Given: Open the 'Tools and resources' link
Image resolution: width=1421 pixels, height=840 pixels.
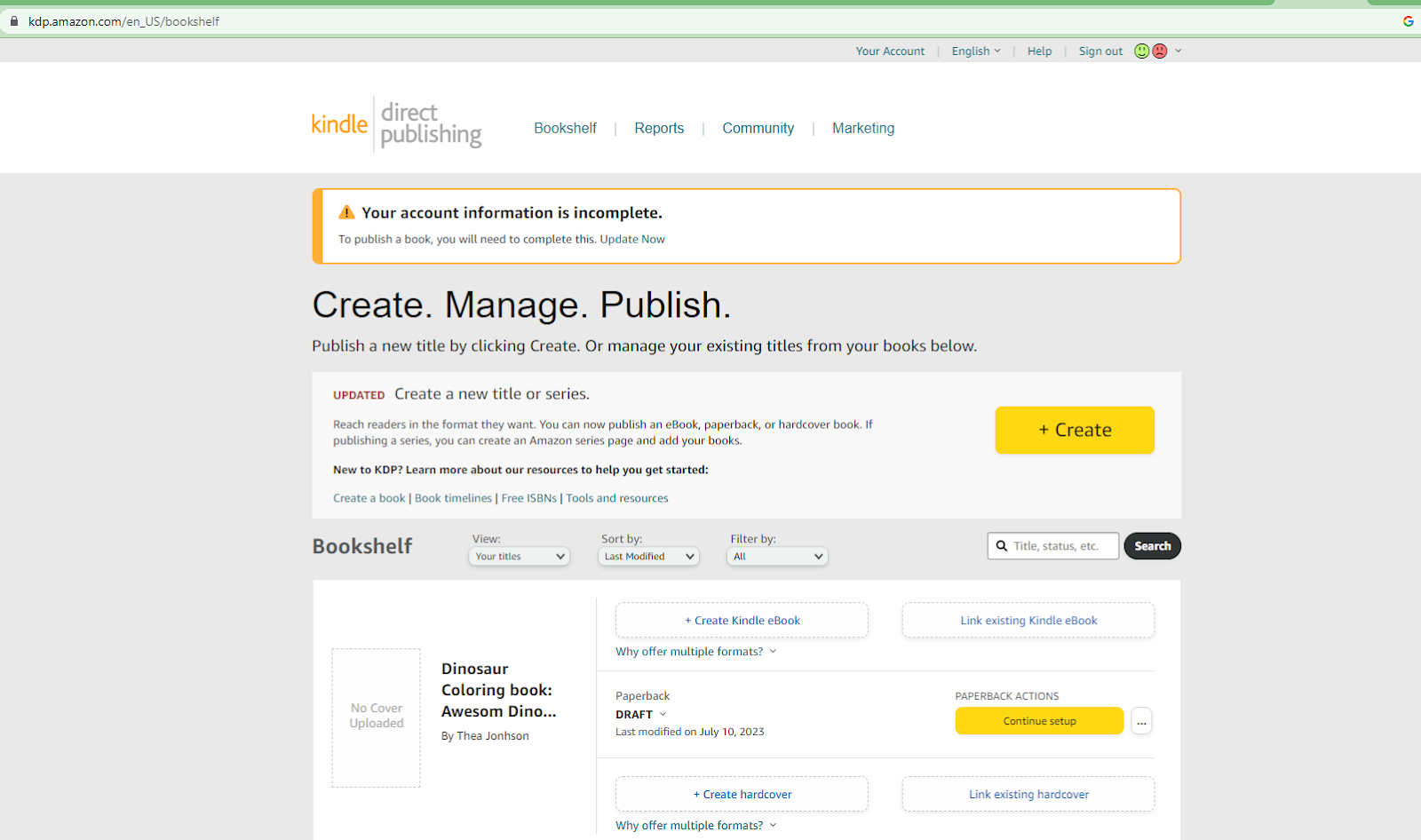Looking at the screenshot, I should point(617,498).
